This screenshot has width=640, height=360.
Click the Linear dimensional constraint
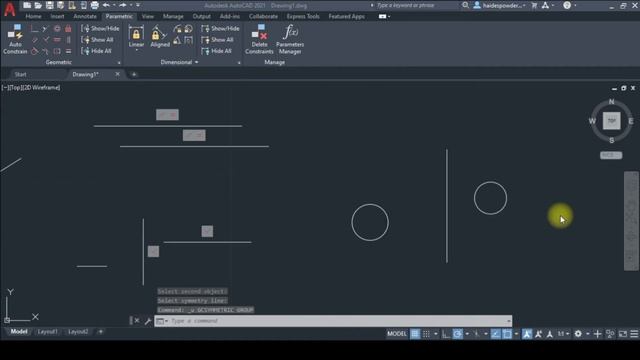click(x=136, y=37)
